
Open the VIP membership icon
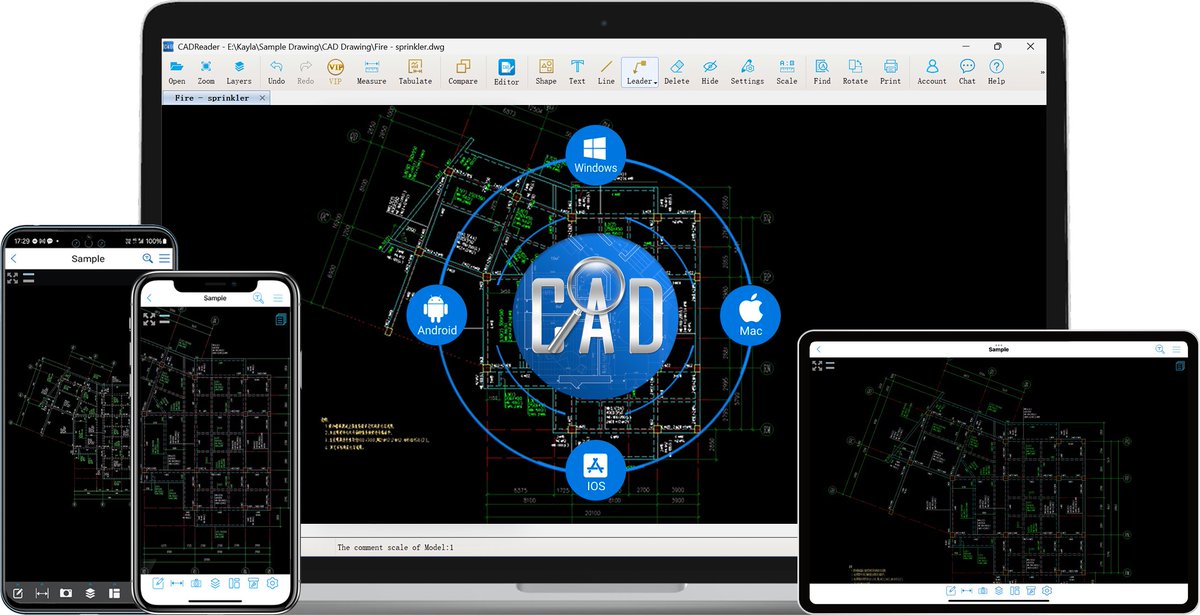coord(335,71)
